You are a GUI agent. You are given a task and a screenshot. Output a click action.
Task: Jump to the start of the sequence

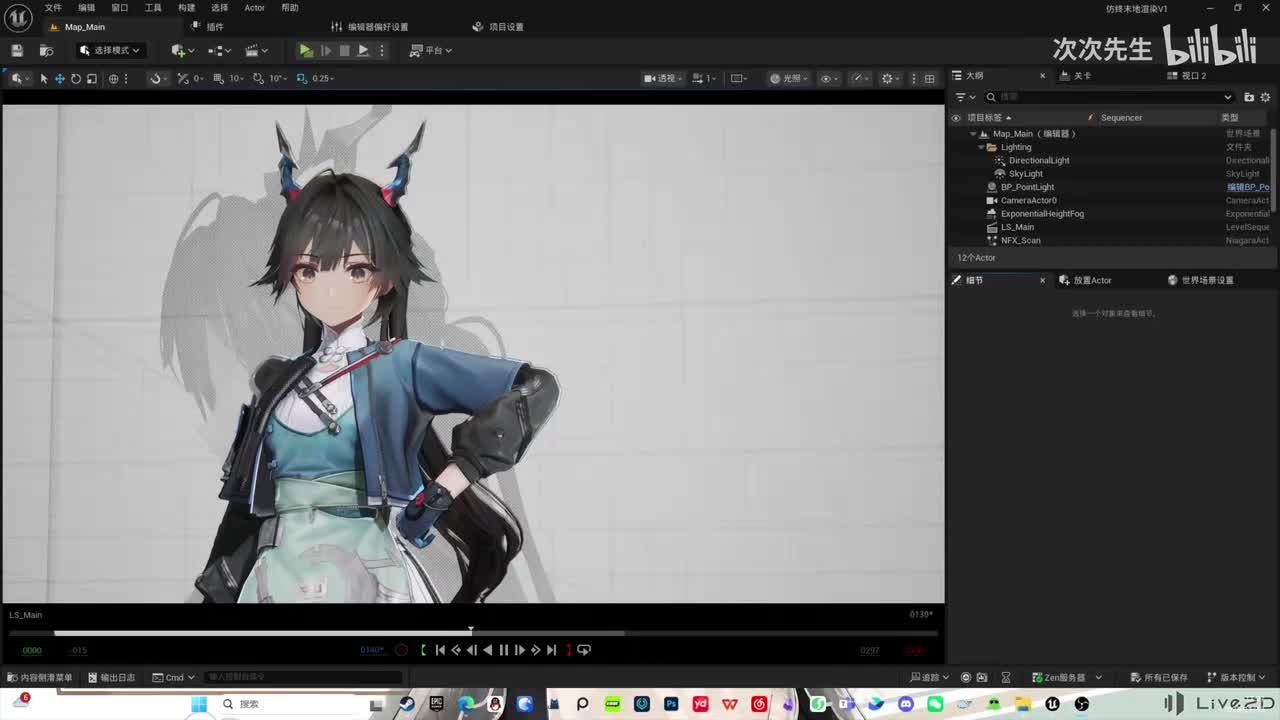click(439, 650)
